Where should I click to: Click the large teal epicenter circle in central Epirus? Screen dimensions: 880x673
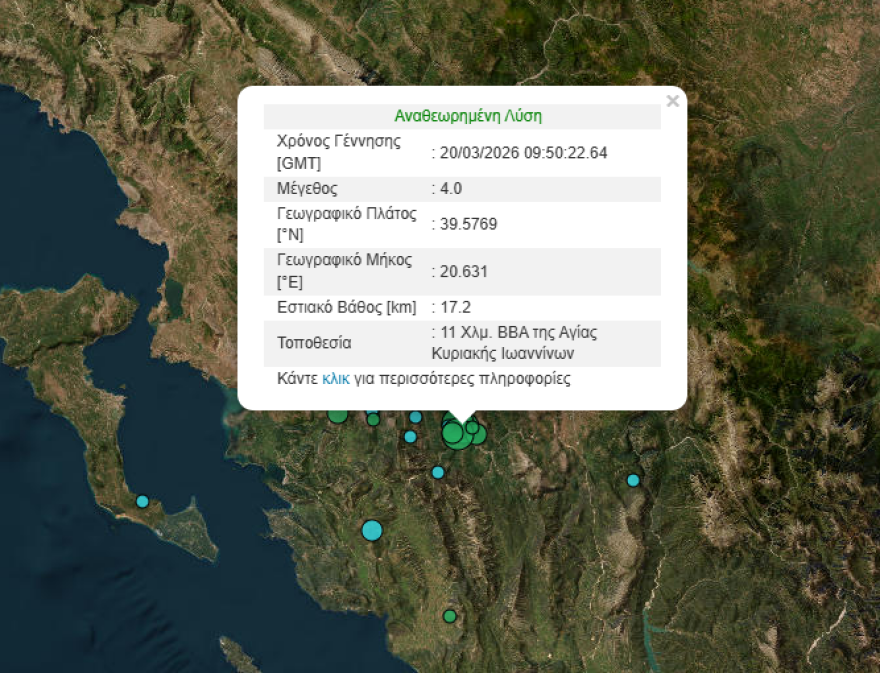372,530
